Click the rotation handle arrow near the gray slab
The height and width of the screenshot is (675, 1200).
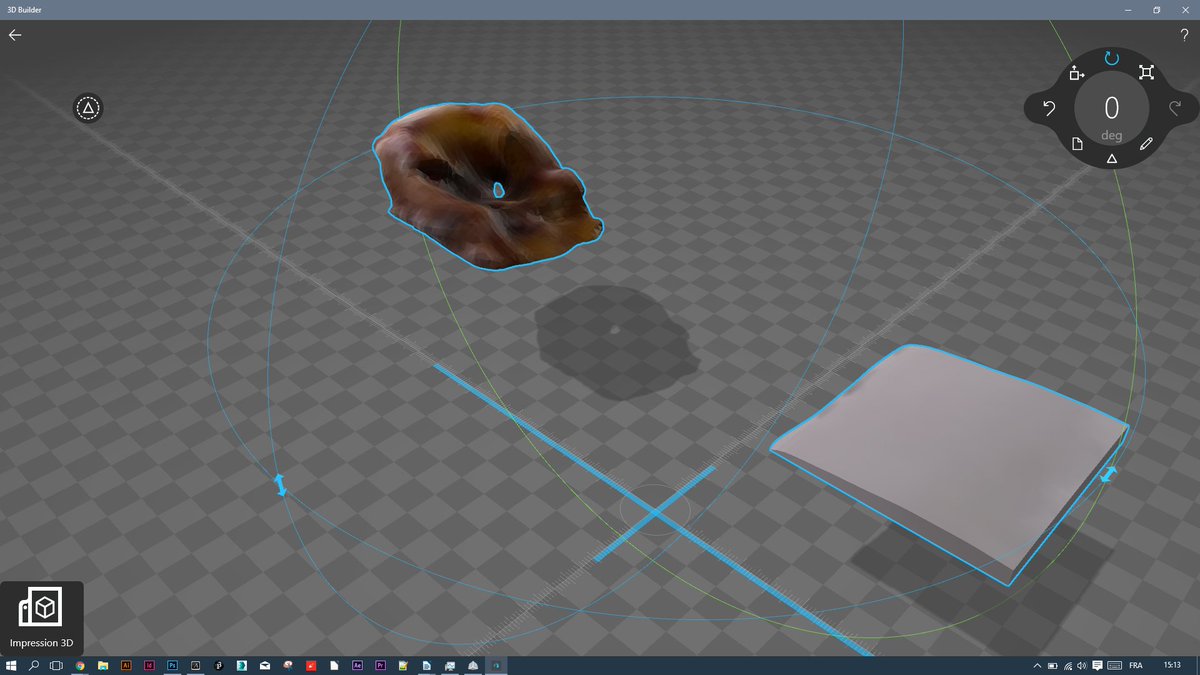[x=1108, y=474]
